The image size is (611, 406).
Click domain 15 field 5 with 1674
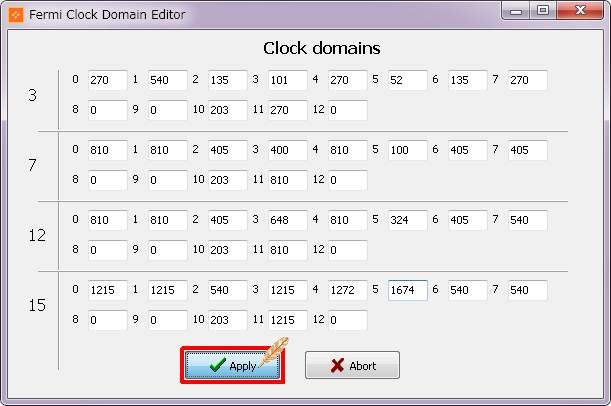pyautogui.click(x=408, y=290)
